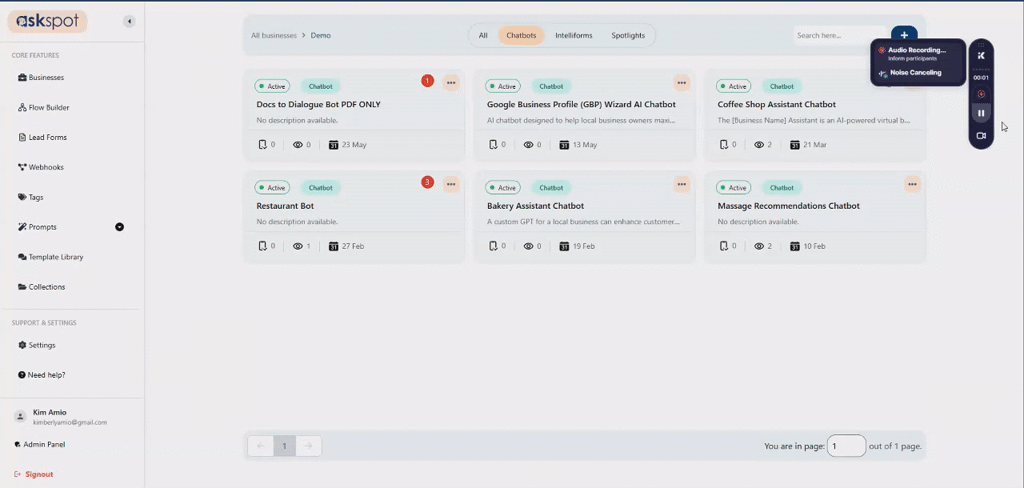Open Docs to Dialogue Bot PDF ONLY card title
Image resolution: width=1024 pixels, height=488 pixels.
click(x=319, y=105)
